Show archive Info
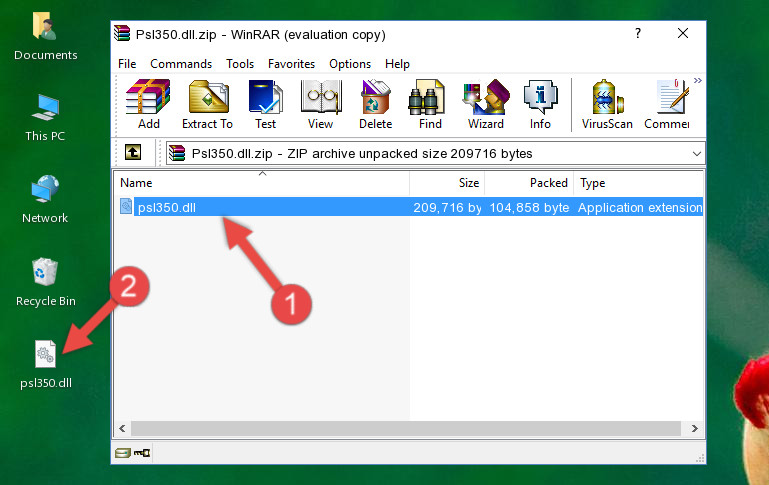Screen dimensions: 769x485 [540, 104]
